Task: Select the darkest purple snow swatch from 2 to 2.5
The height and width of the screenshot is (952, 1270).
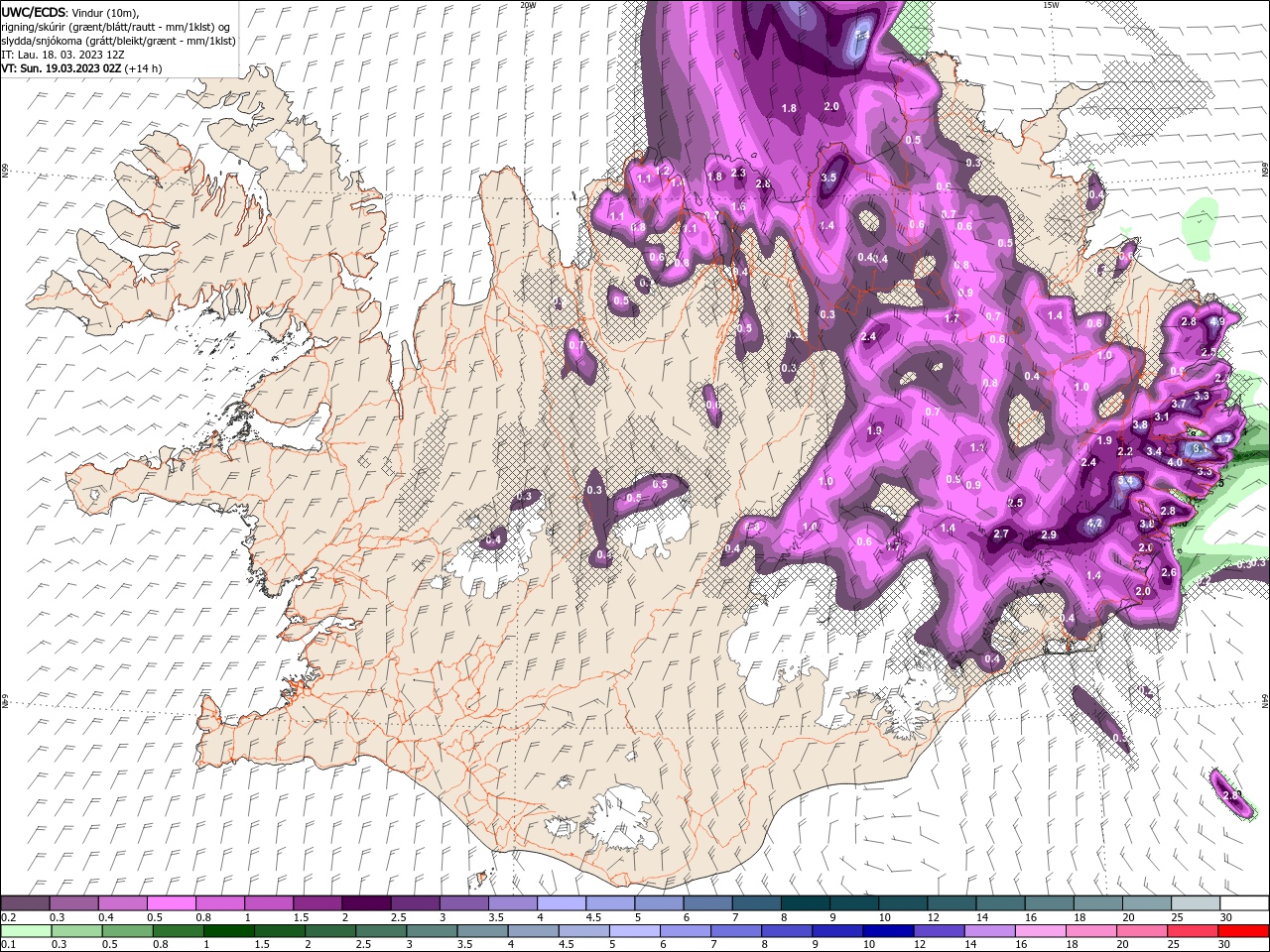Action: [x=366, y=903]
